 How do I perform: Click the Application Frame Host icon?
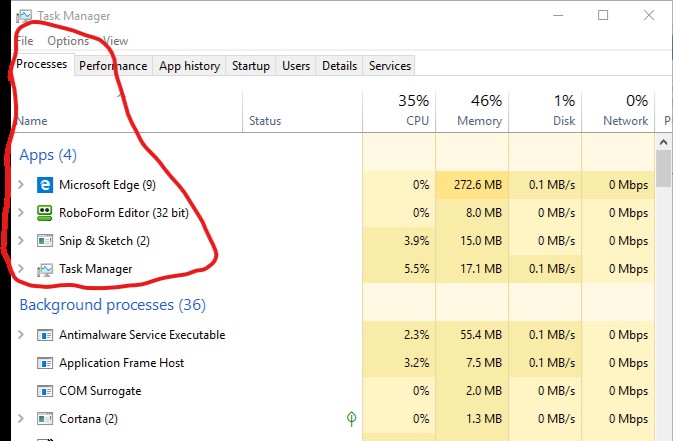(x=45, y=363)
